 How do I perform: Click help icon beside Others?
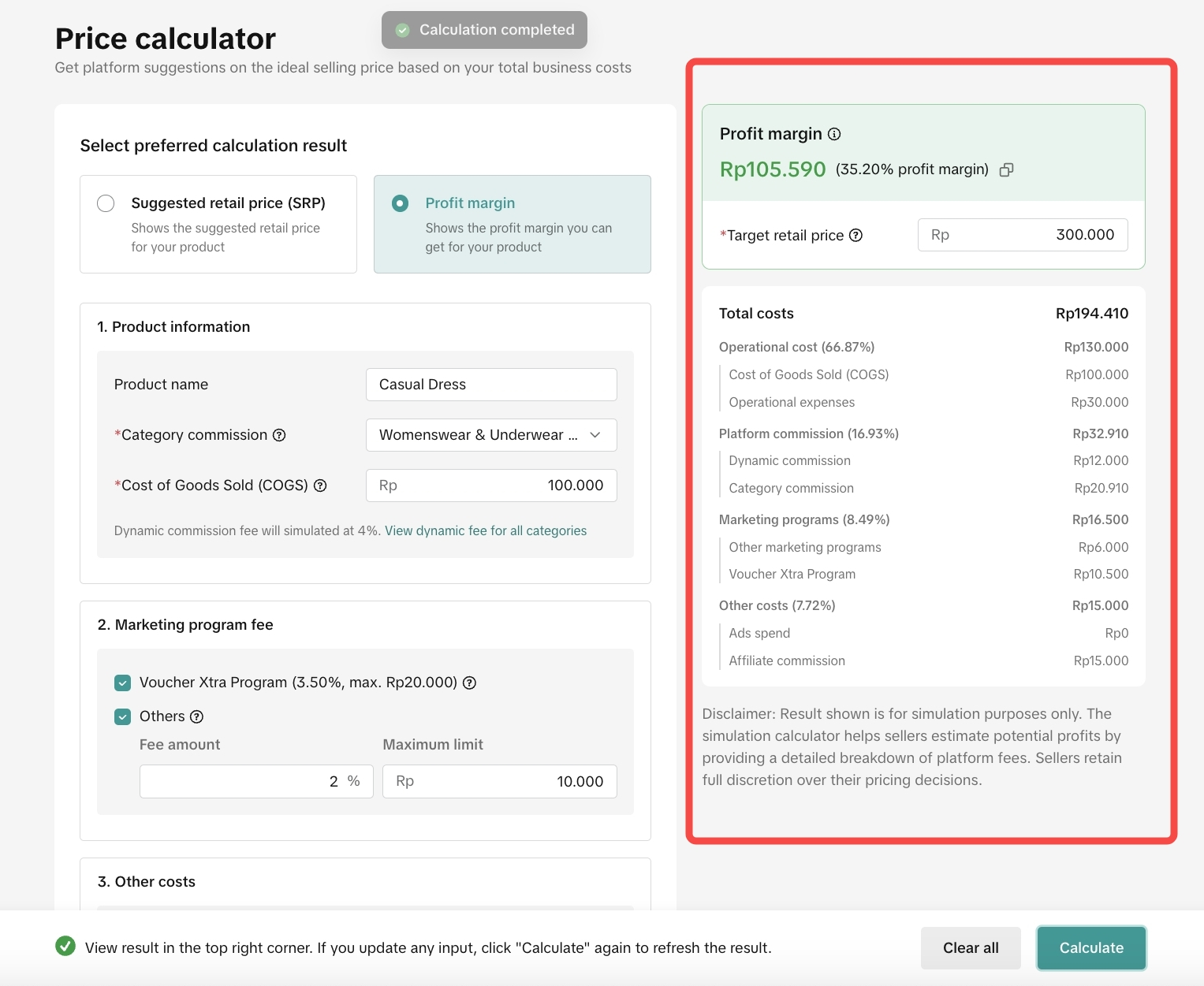click(197, 716)
